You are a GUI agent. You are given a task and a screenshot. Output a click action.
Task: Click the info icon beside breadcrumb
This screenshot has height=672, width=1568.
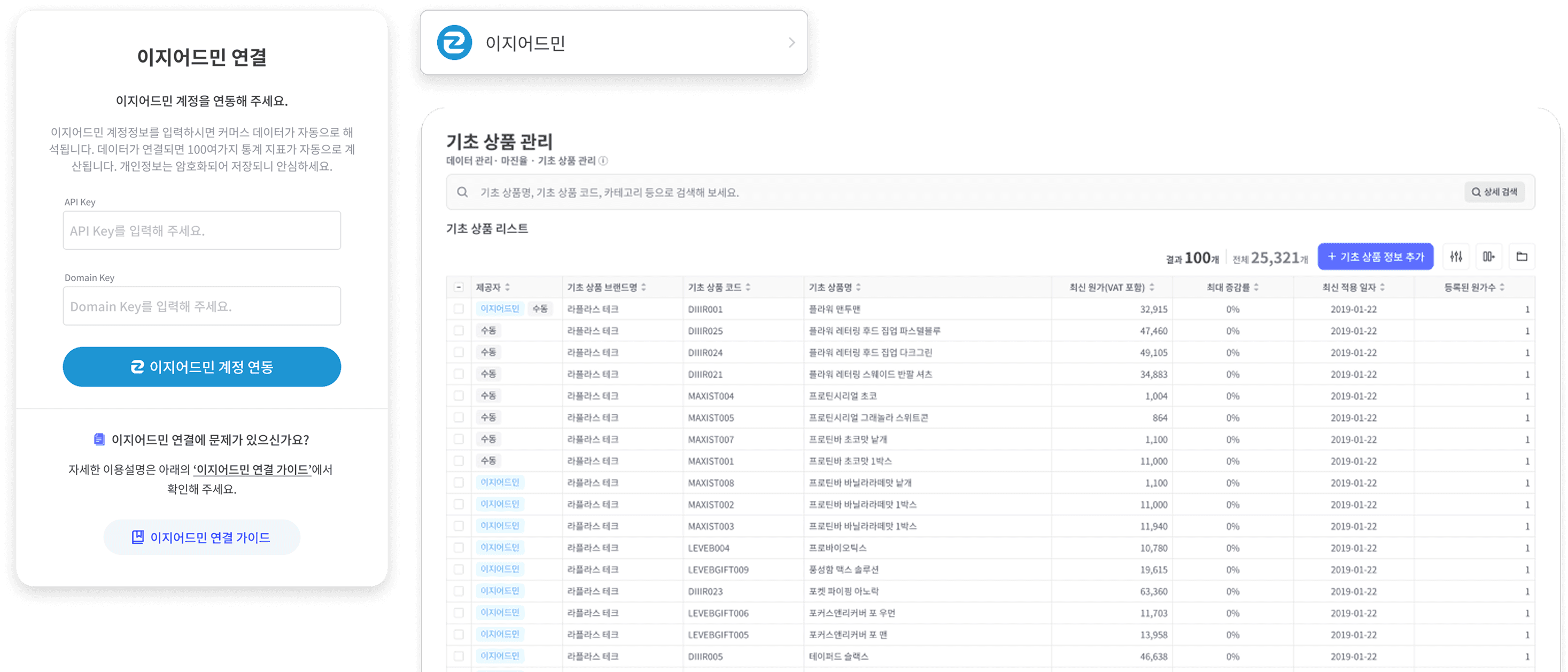603,161
